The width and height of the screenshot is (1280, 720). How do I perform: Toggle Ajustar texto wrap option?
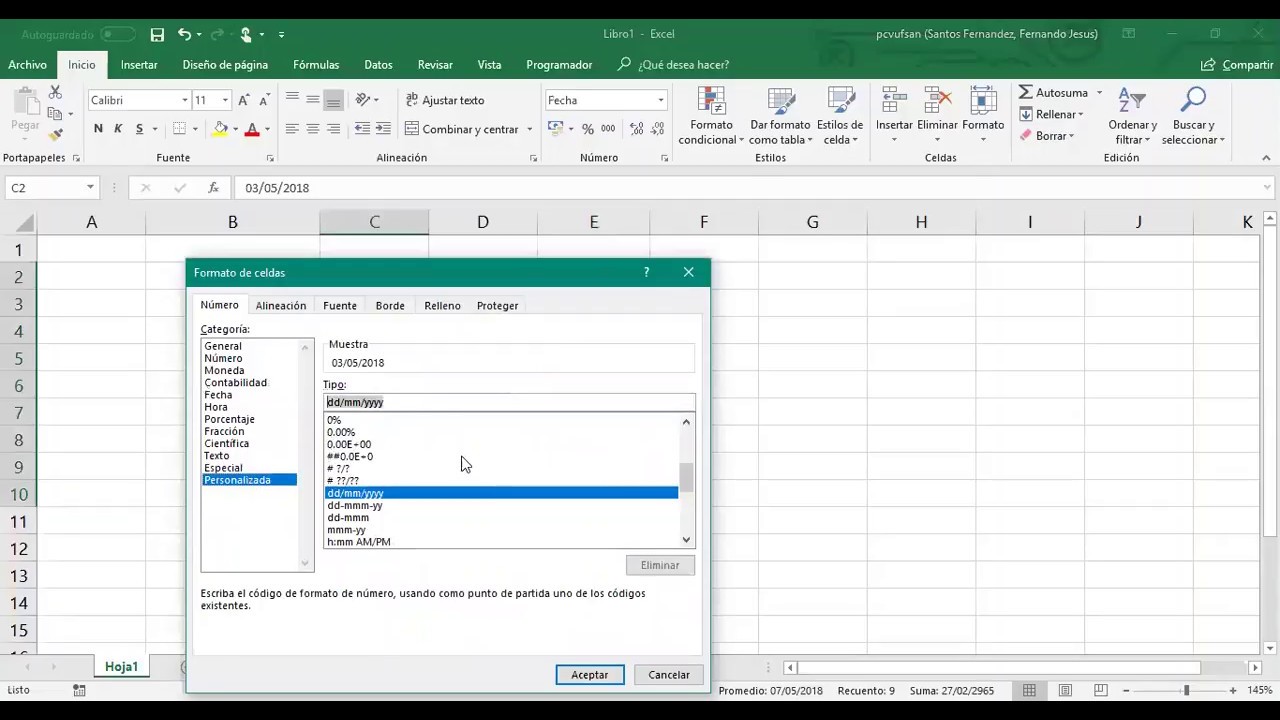[x=444, y=100]
